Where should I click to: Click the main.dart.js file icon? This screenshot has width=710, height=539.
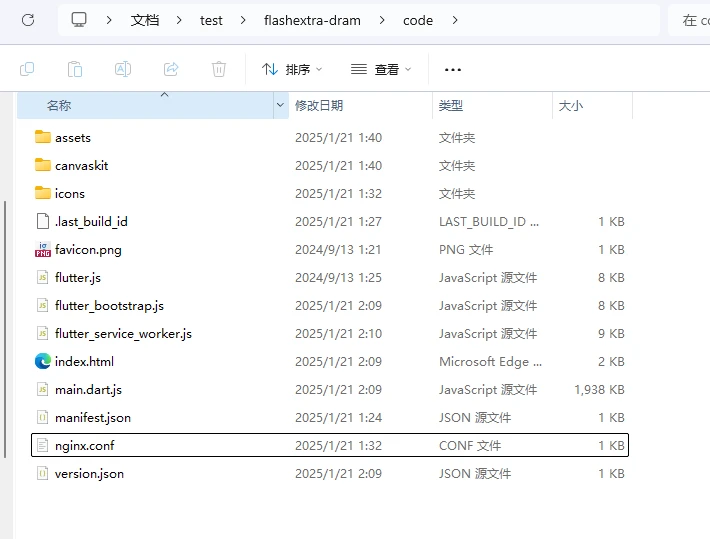coord(43,389)
